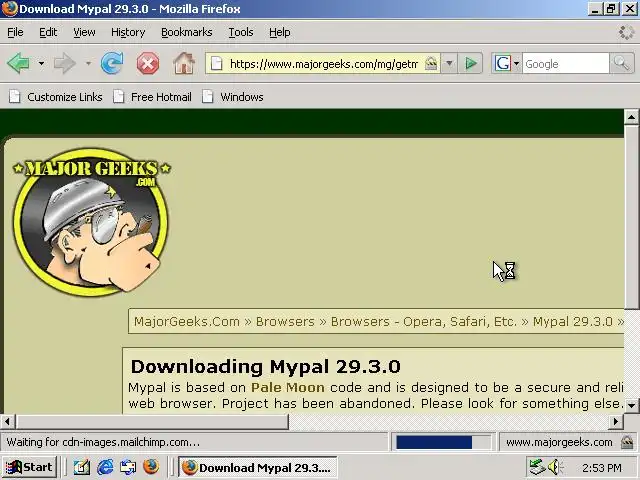This screenshot has height=480, width=640.
Task: Click the www.majorgeeks.com status bar text
Action: tap(559, 442)
